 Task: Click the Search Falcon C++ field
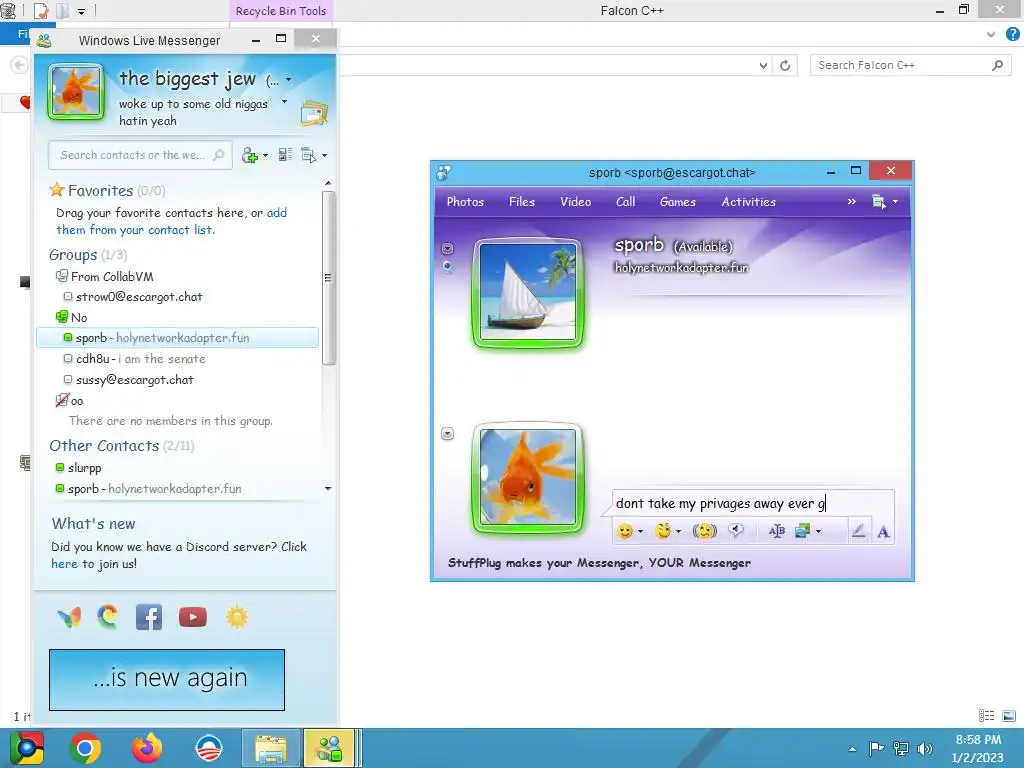coord(910,65)
